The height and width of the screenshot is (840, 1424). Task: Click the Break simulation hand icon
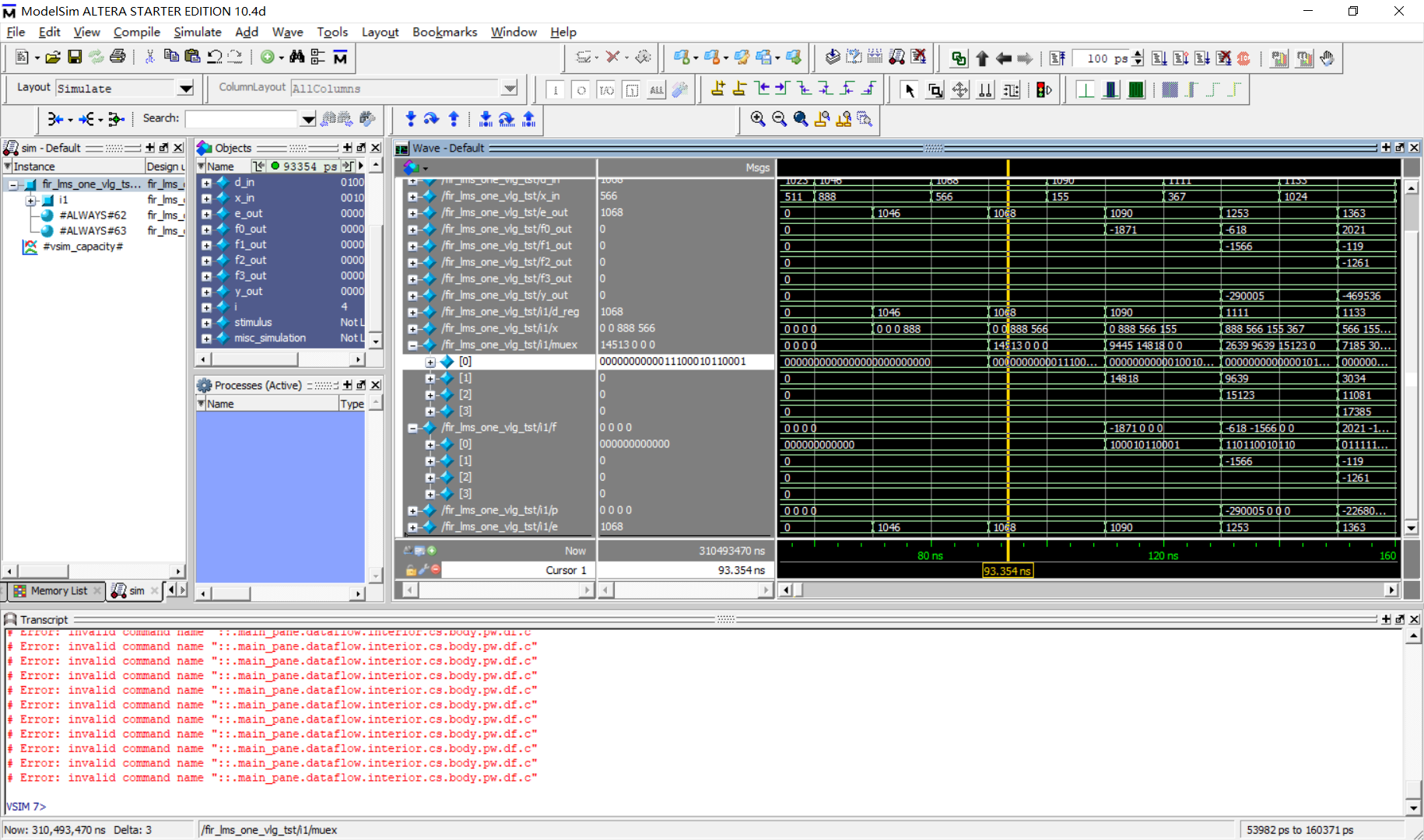[x=1327, y=58]
